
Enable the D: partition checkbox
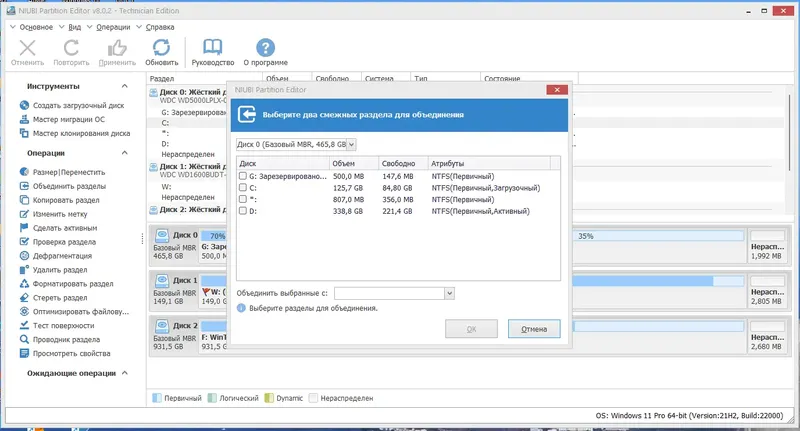pyautogui.click(x=243, y=211)
